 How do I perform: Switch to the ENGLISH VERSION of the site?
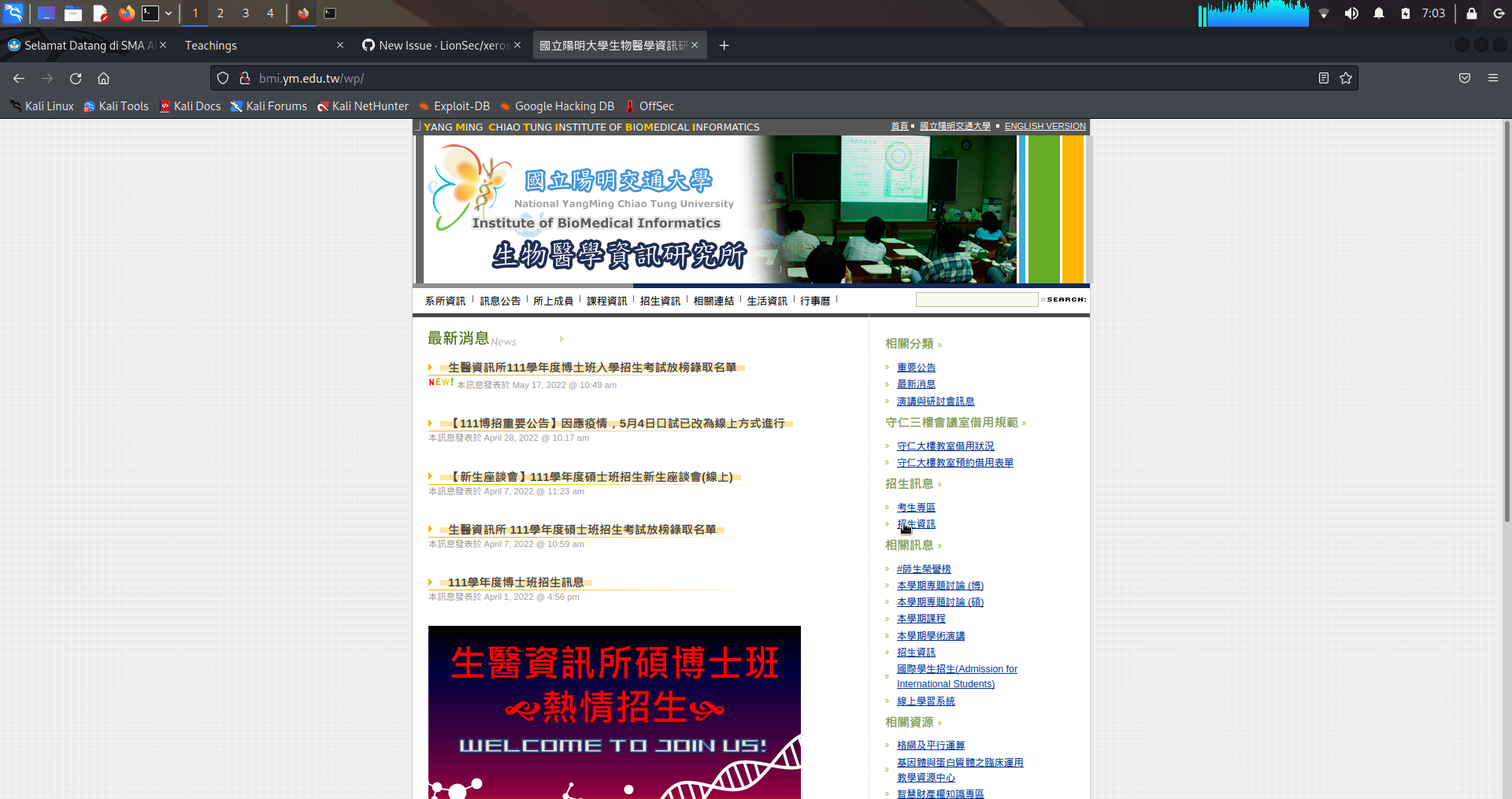(1045, 127)
